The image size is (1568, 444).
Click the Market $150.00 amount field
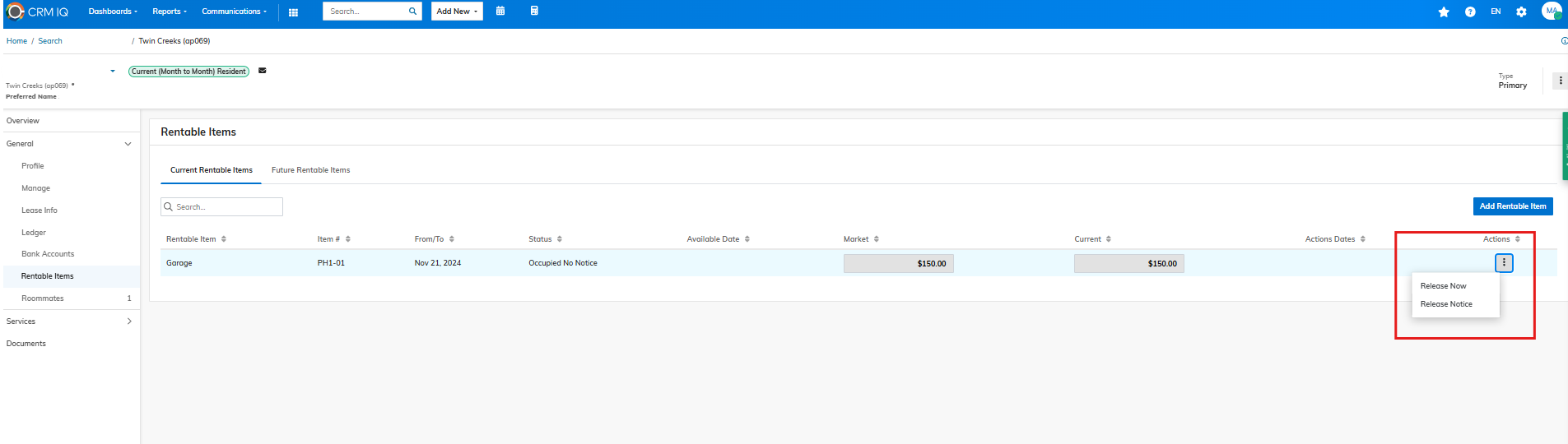click(x=898, y=264)
